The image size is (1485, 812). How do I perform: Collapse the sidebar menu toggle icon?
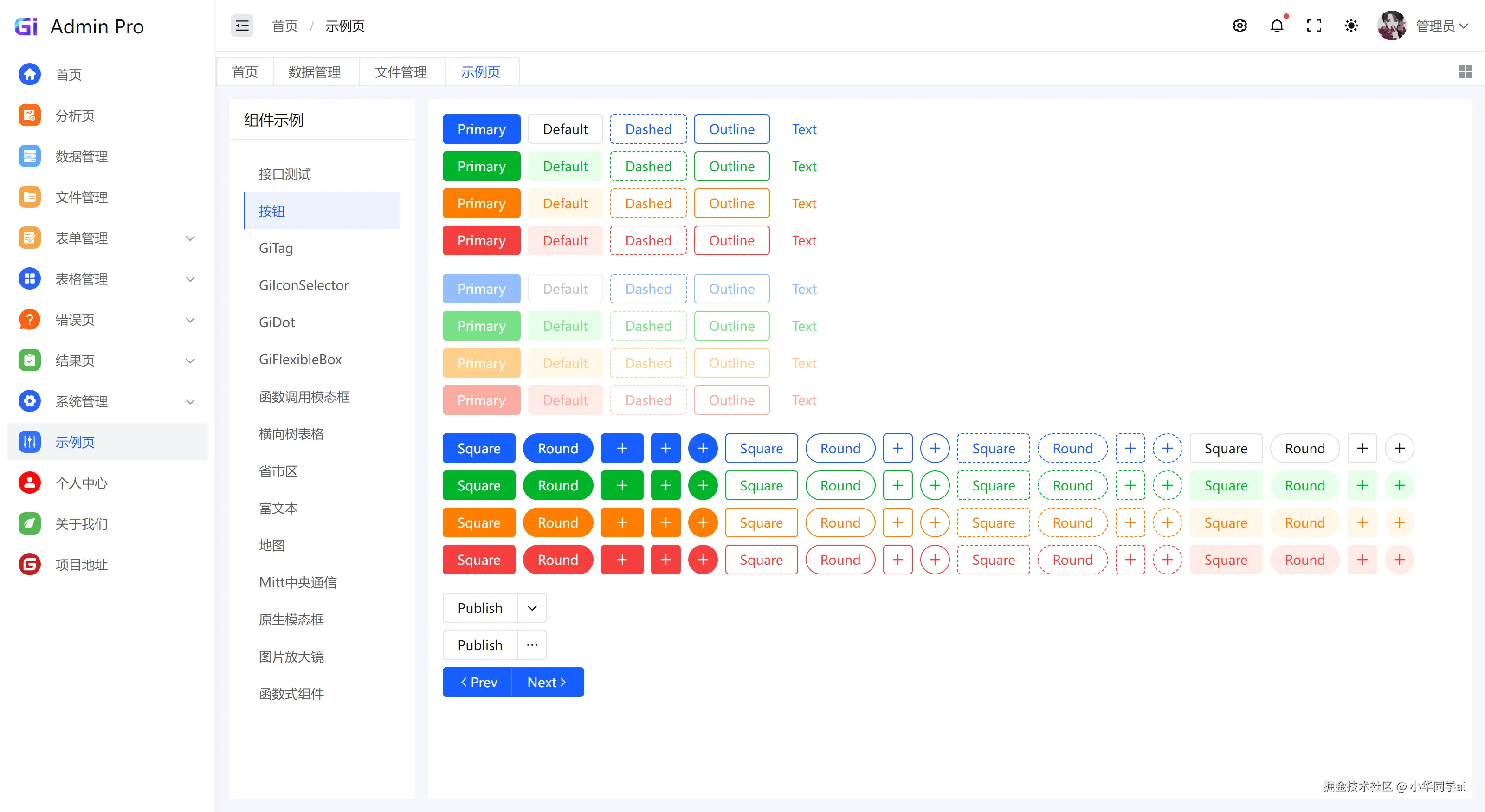pos(242,26)
